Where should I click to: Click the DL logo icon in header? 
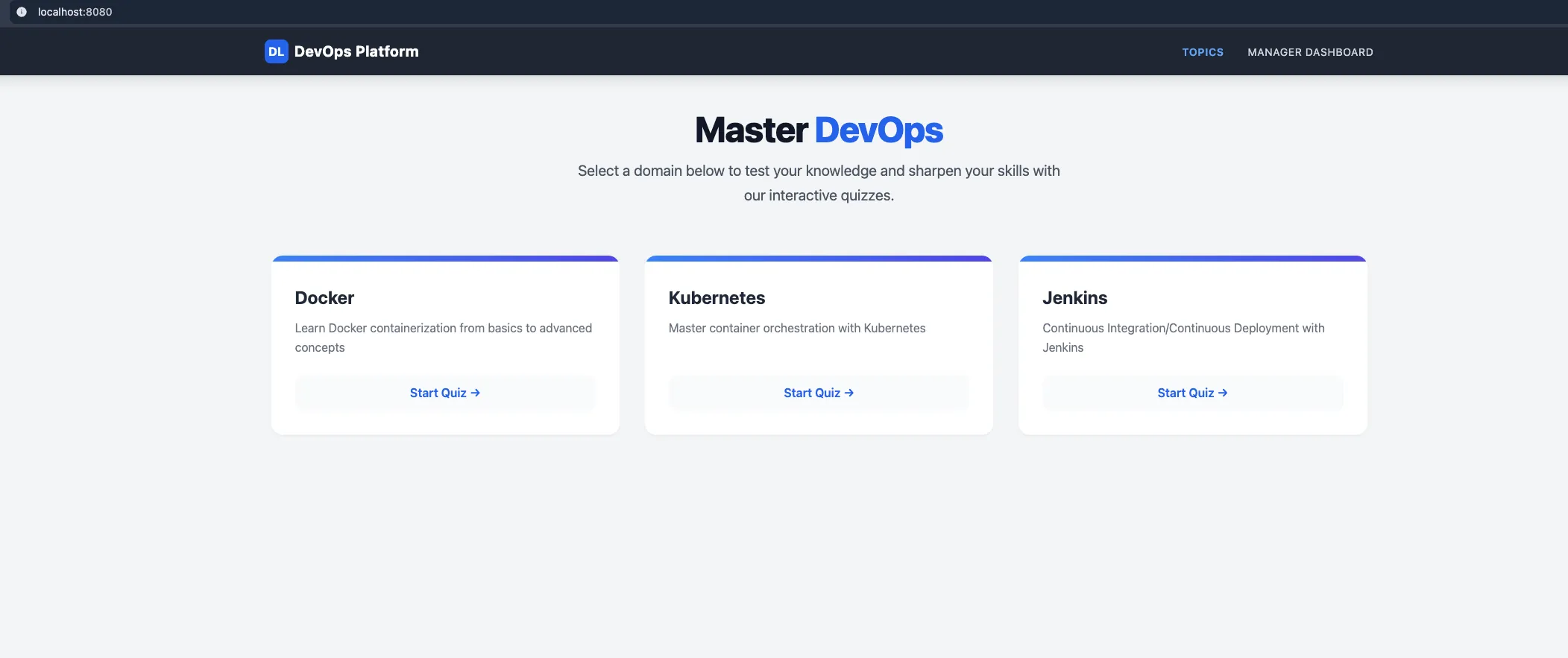(x=276, y=51)
